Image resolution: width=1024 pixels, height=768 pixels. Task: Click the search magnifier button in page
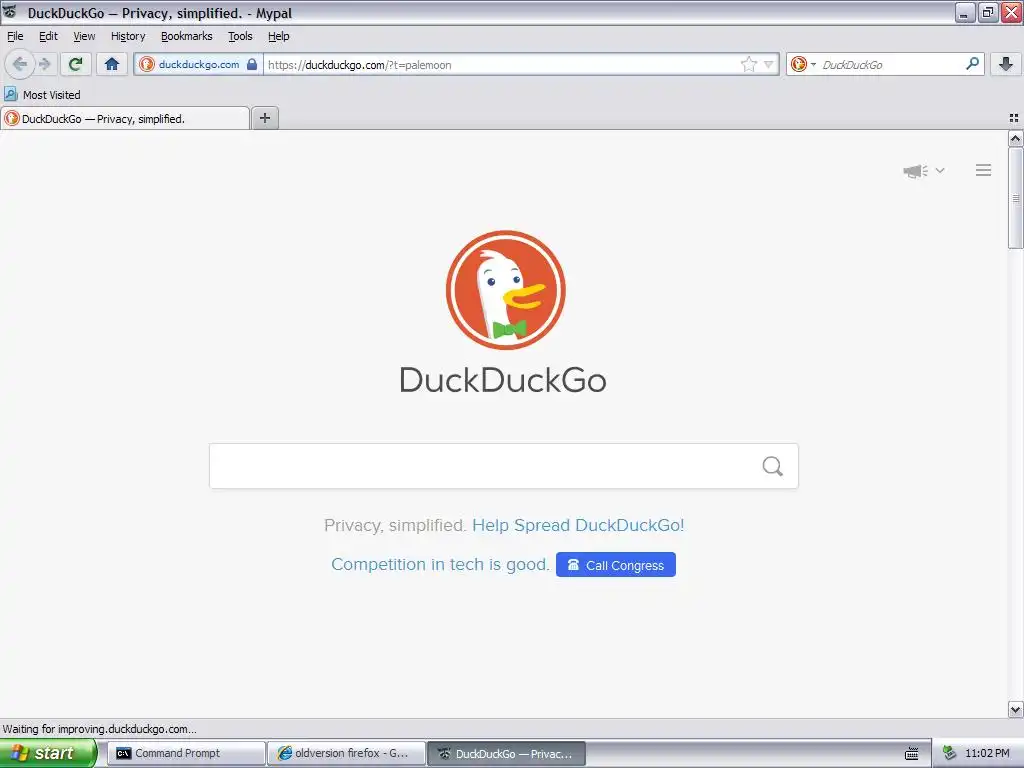pyautogui.click(x=773, y=466)
